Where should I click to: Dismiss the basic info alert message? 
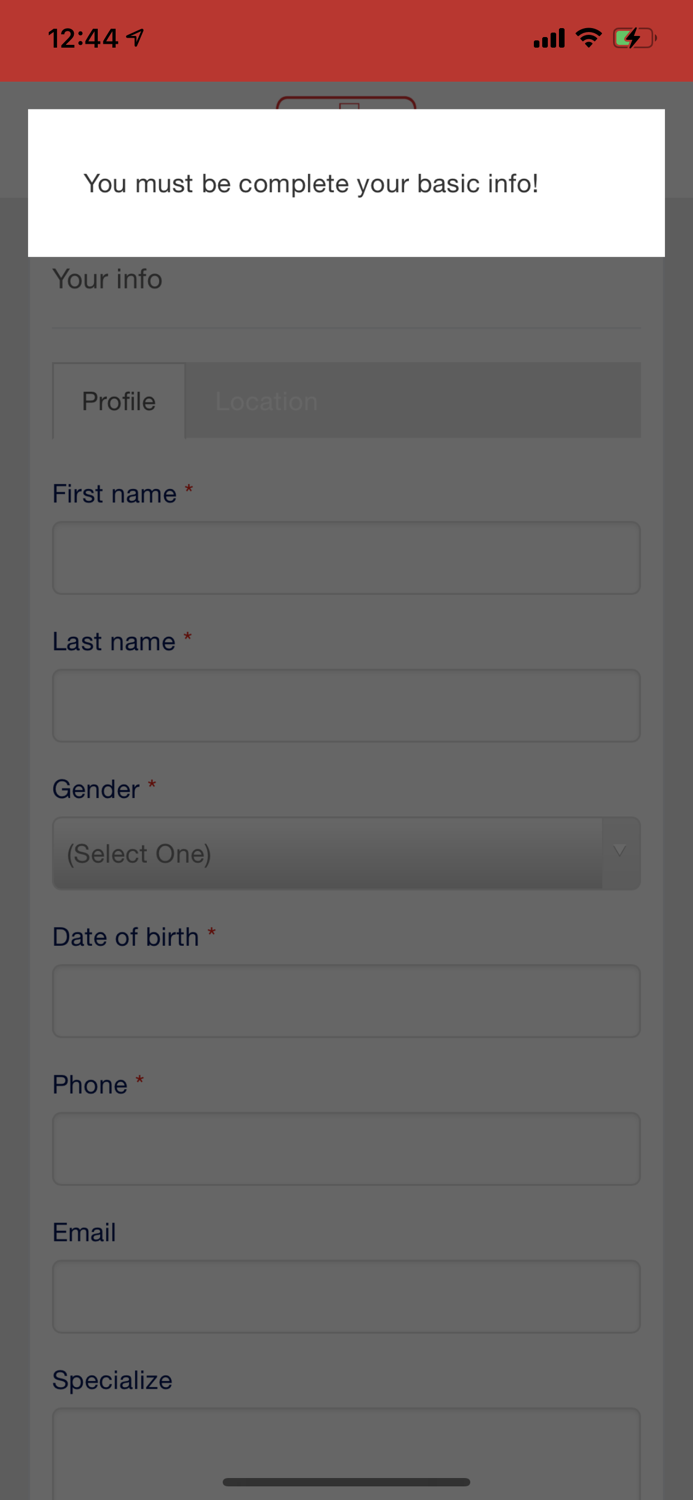coord(346,184)
